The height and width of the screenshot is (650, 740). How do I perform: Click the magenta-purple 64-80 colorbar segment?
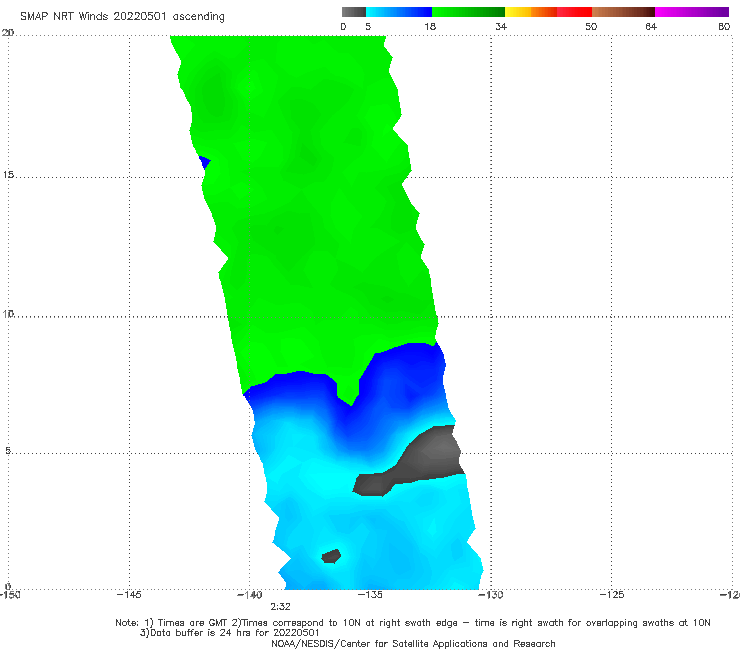point(692,12)
